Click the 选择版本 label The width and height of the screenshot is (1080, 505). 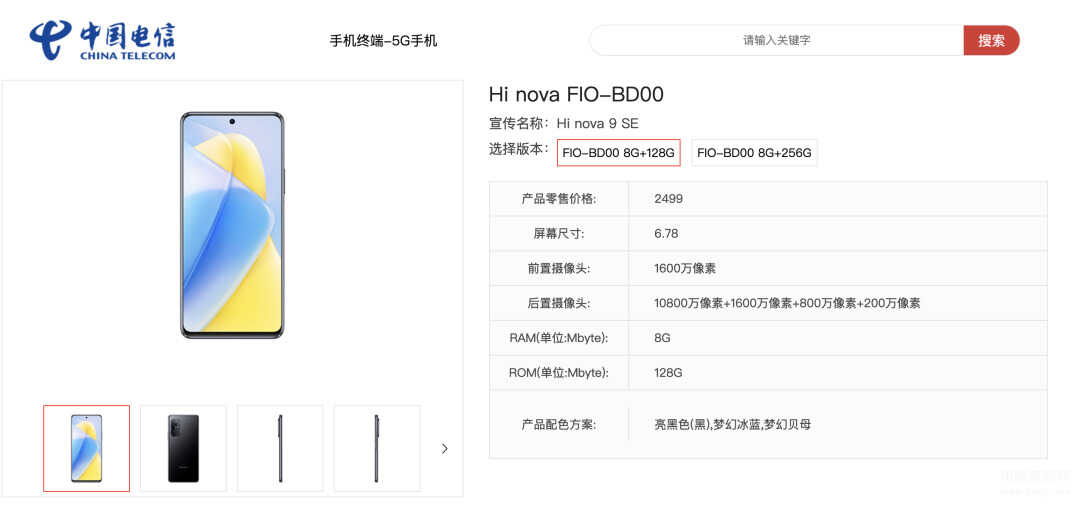tap(519, 149)
